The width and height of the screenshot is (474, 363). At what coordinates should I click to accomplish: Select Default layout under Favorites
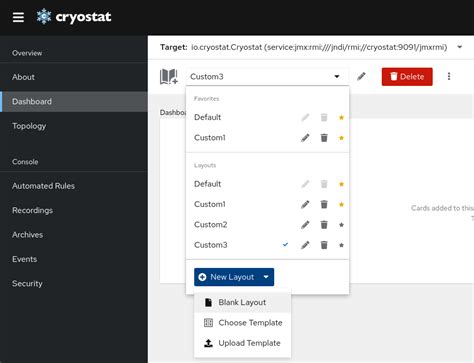[207, 117]
